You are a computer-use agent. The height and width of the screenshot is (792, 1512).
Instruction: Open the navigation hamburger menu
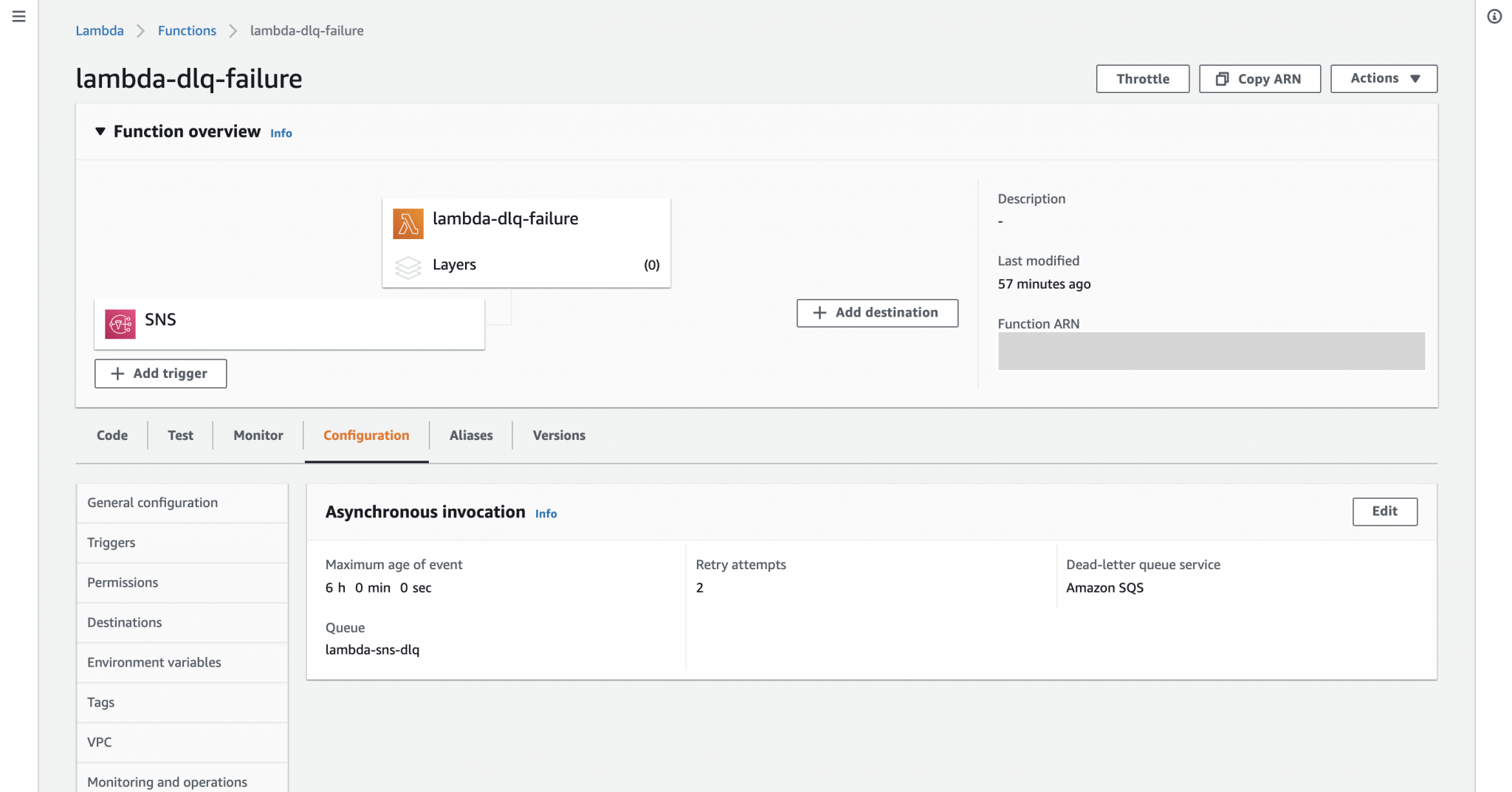tap(18, 16)
